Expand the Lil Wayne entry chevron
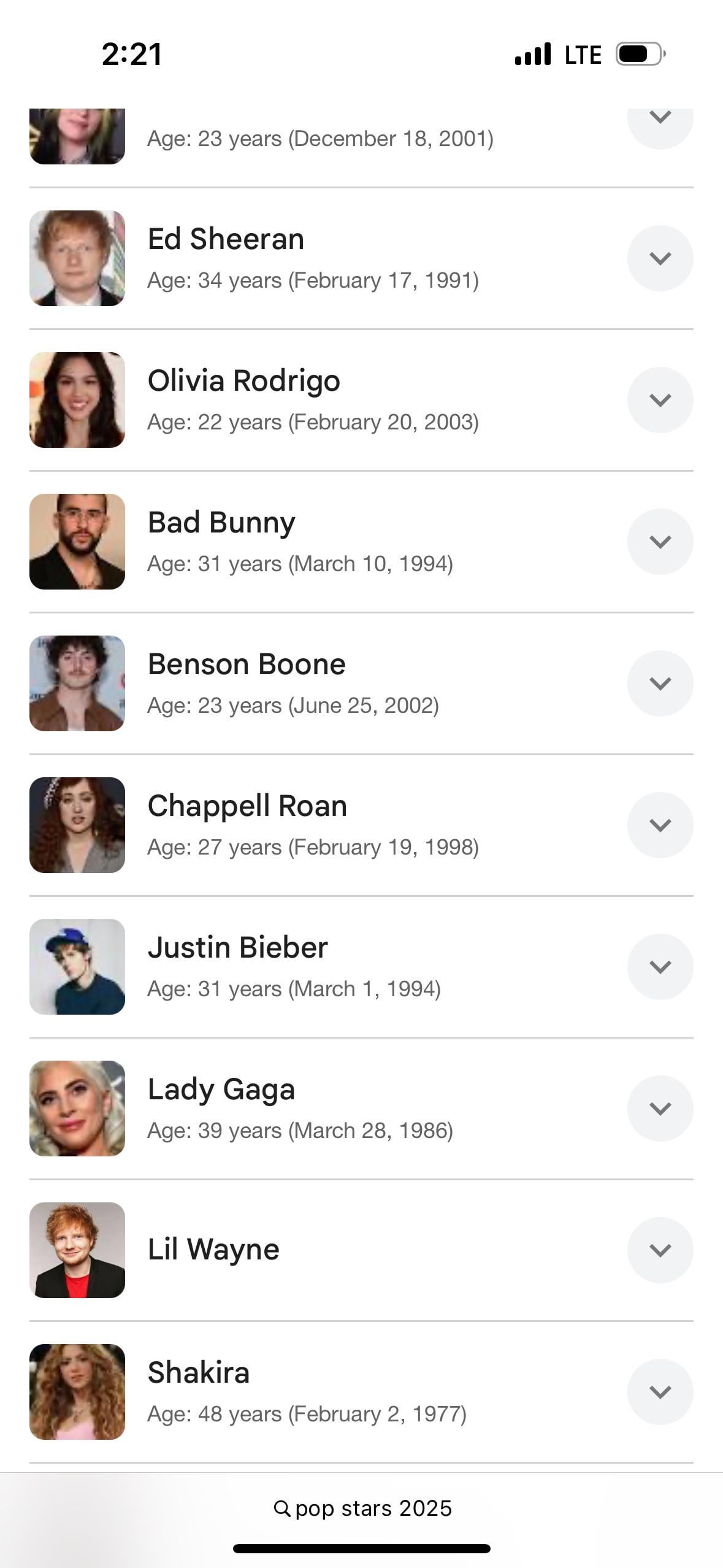 click(x=660, y=1250)
